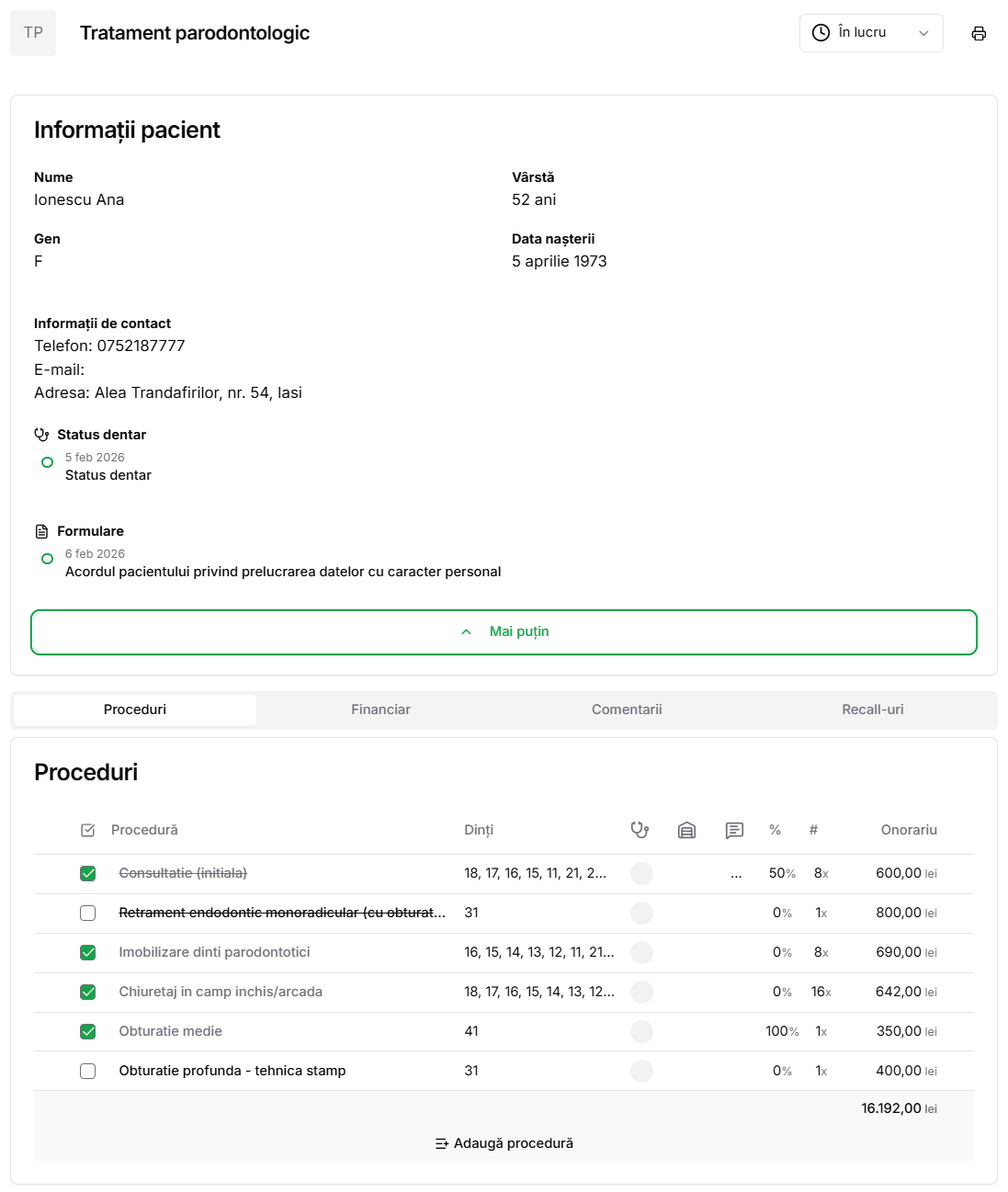Uncheck the Chiuretaj in camp inchis/arcada checkbox
The image size is (1008, 1192).
(x=88, y=992)
